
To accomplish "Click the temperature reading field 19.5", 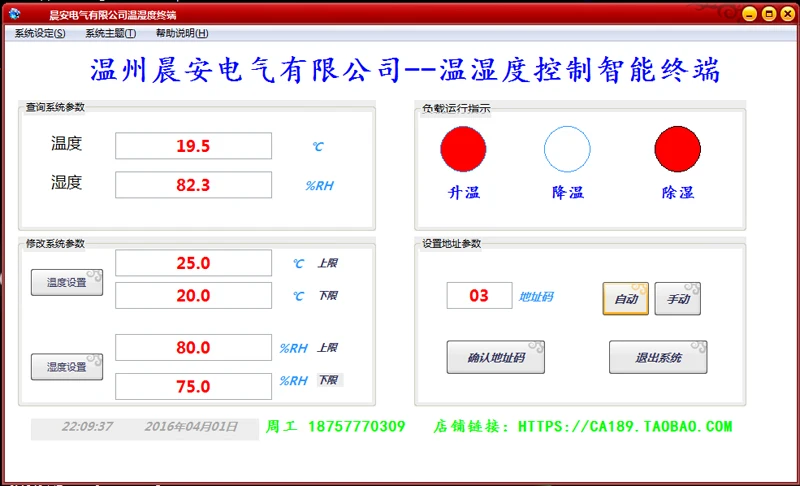I will coord(193,146).
